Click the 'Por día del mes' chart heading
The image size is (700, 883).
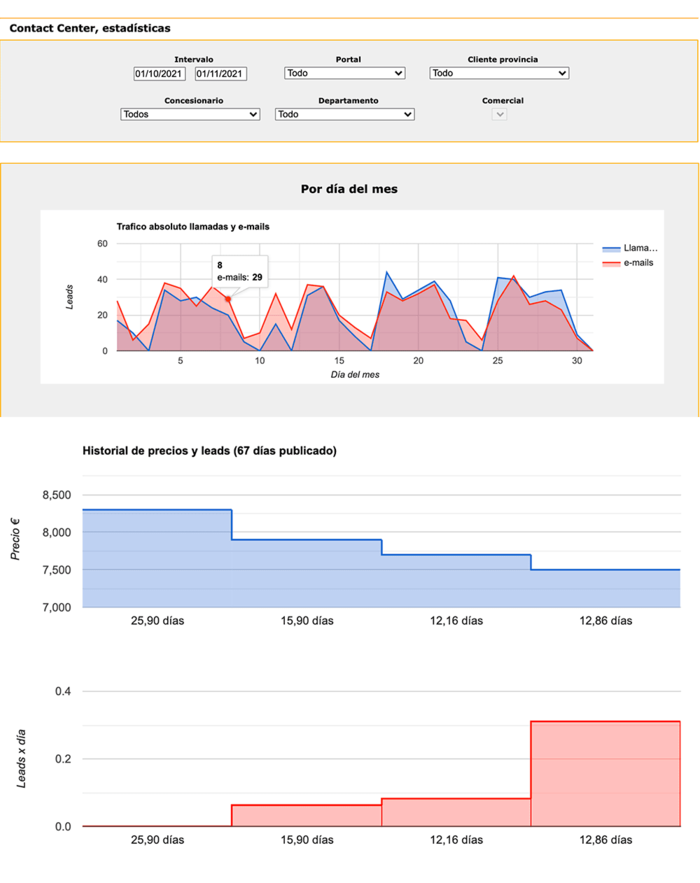349,189
